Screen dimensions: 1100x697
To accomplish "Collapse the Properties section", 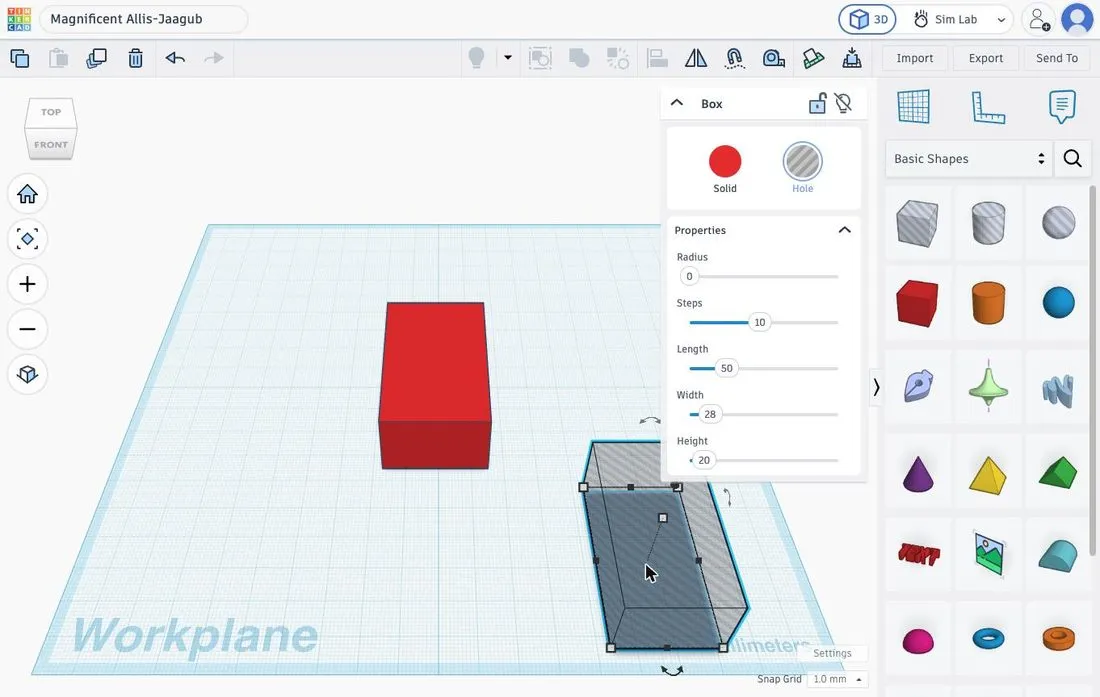I will [845, 230].
